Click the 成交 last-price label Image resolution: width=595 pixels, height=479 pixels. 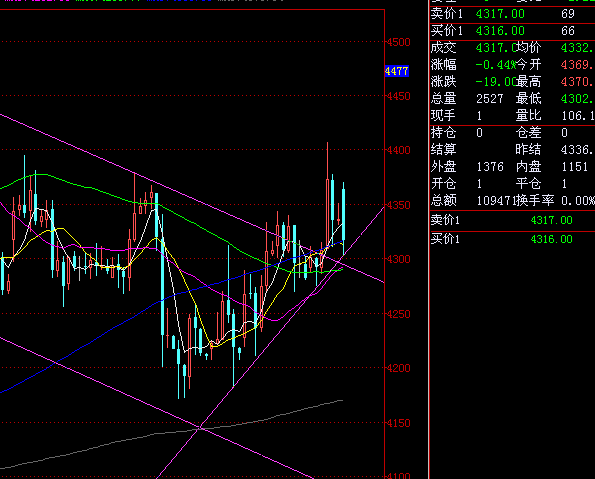point(444,48)
